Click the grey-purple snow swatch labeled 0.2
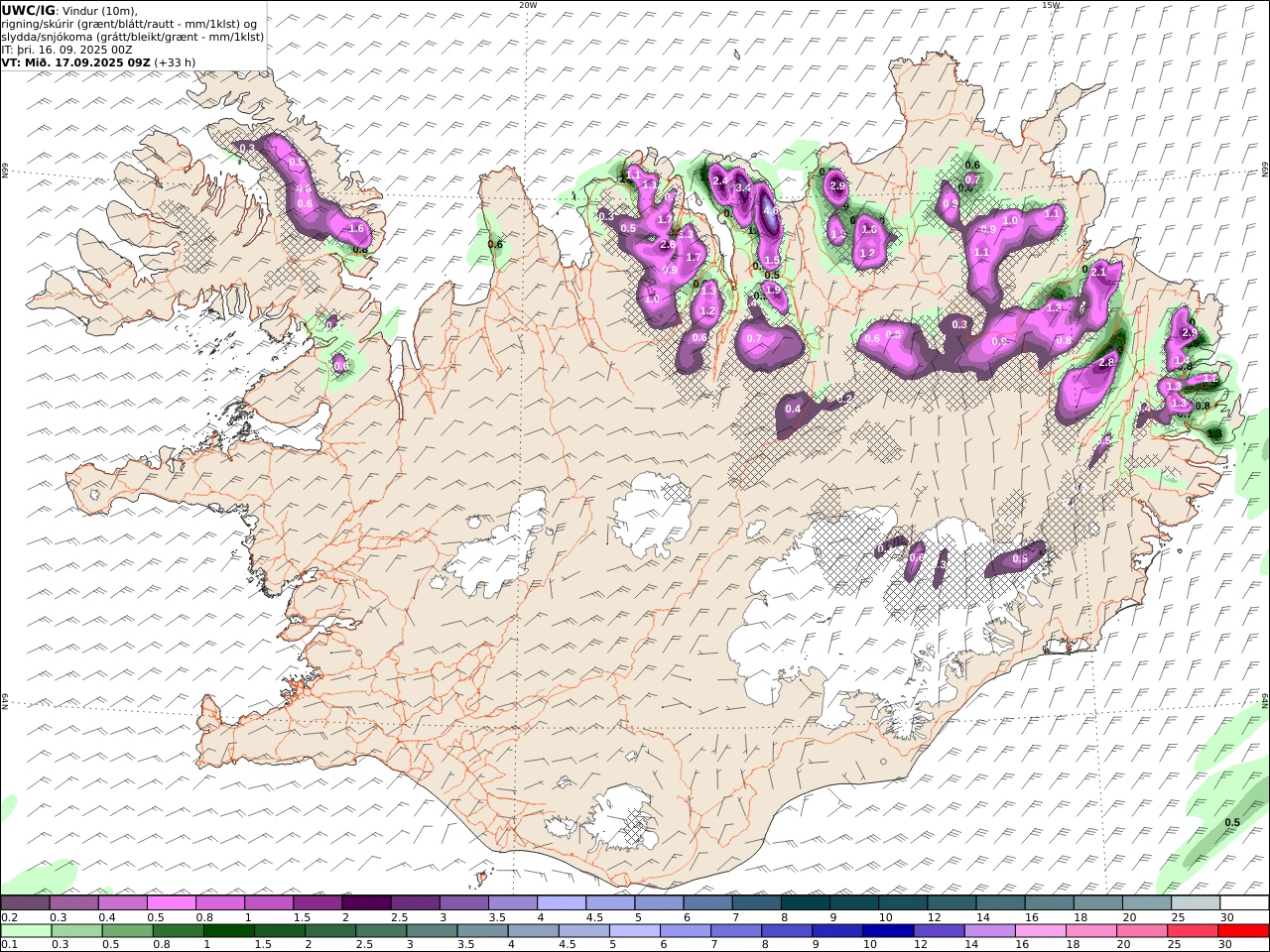 click(x=25, y=903)
